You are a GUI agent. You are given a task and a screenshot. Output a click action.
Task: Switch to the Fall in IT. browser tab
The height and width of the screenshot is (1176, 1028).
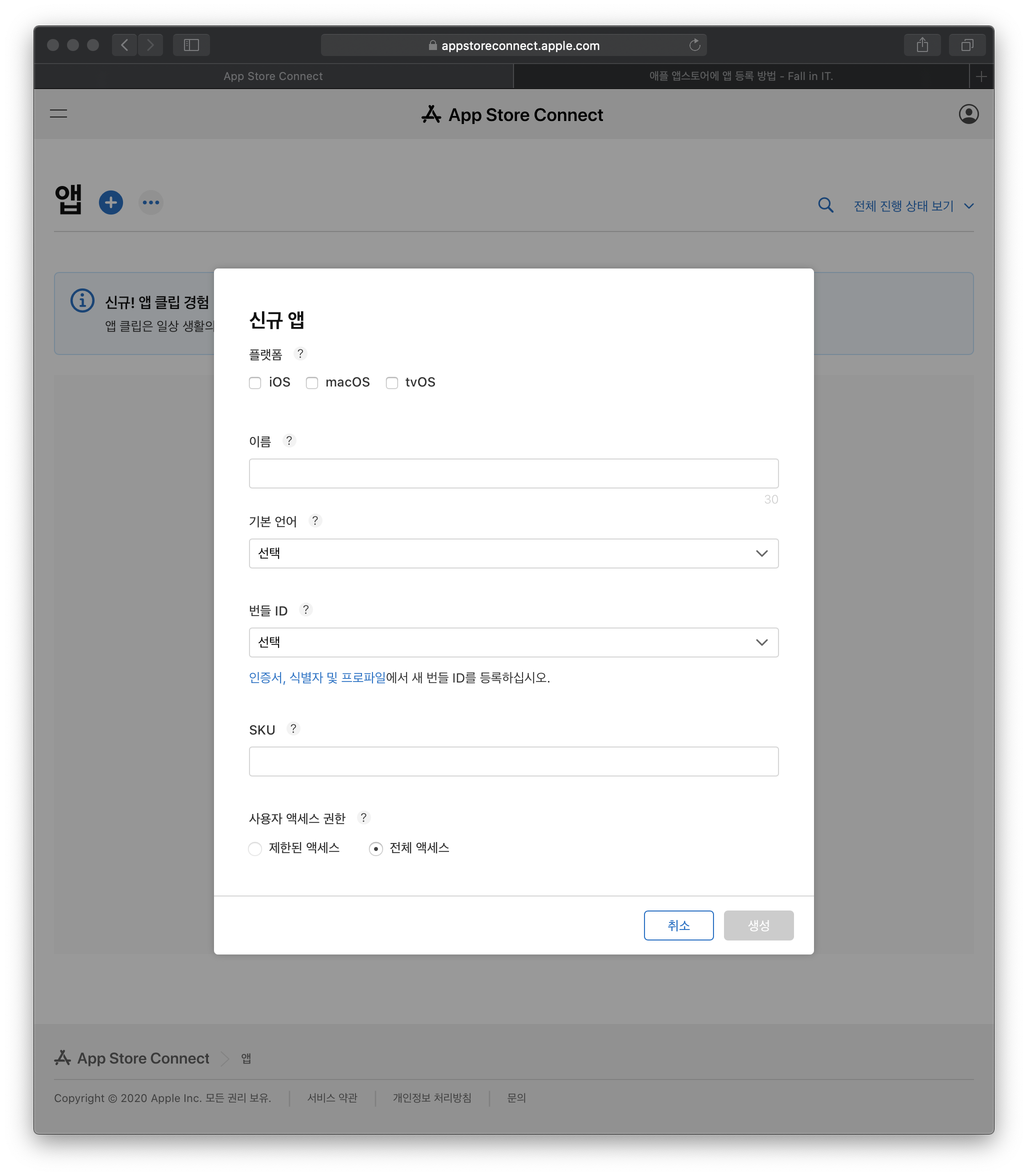(740, 76)
